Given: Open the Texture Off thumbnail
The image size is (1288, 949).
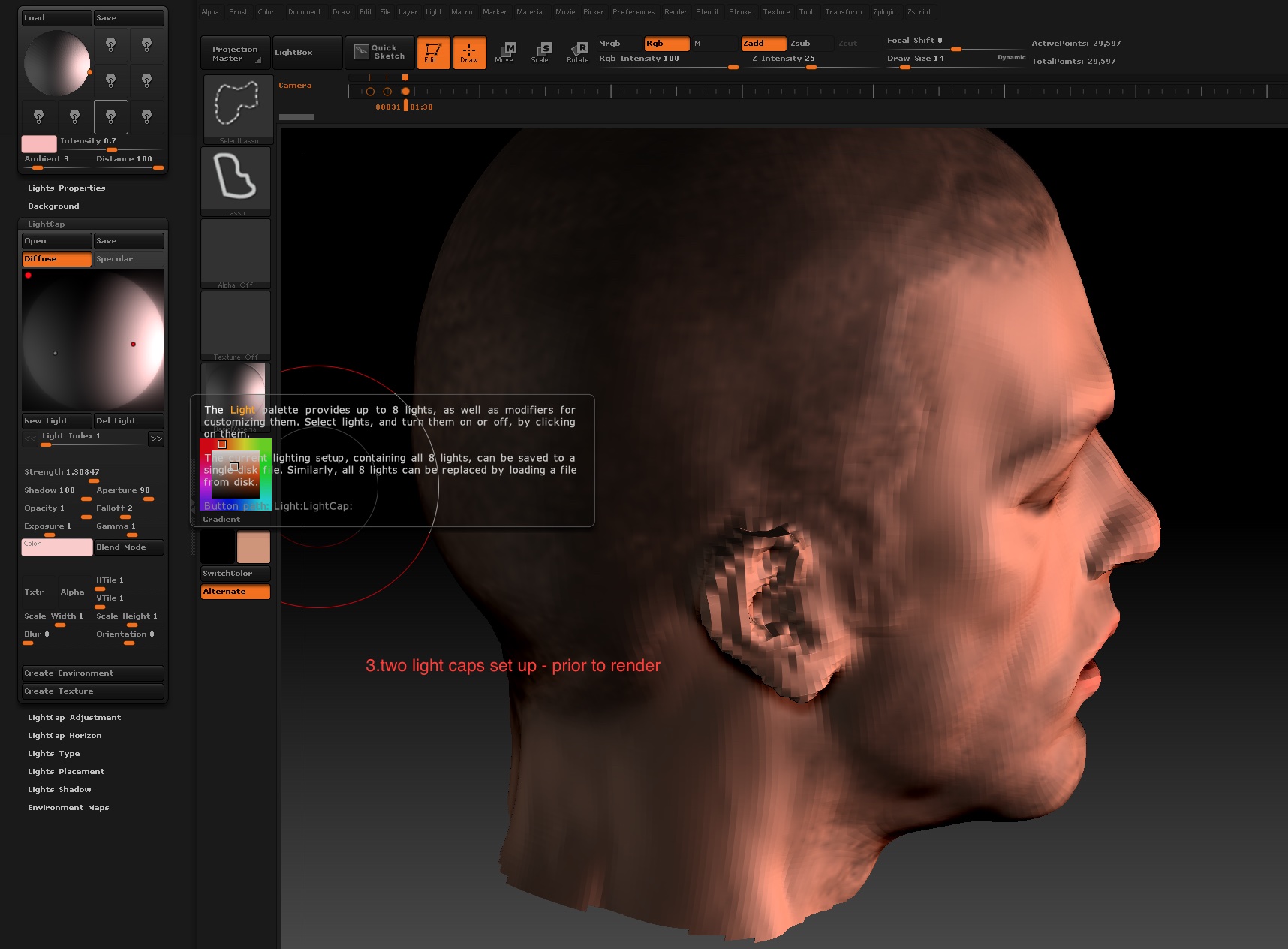Looking at the screenshot, I should (x=236, y=325).
